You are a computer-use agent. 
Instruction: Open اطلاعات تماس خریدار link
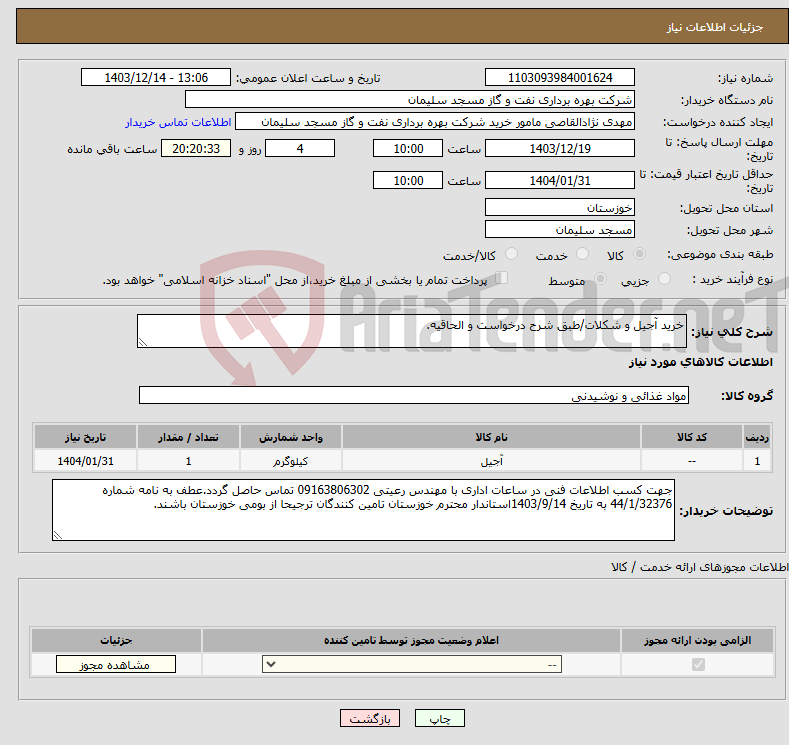point(178,122)
